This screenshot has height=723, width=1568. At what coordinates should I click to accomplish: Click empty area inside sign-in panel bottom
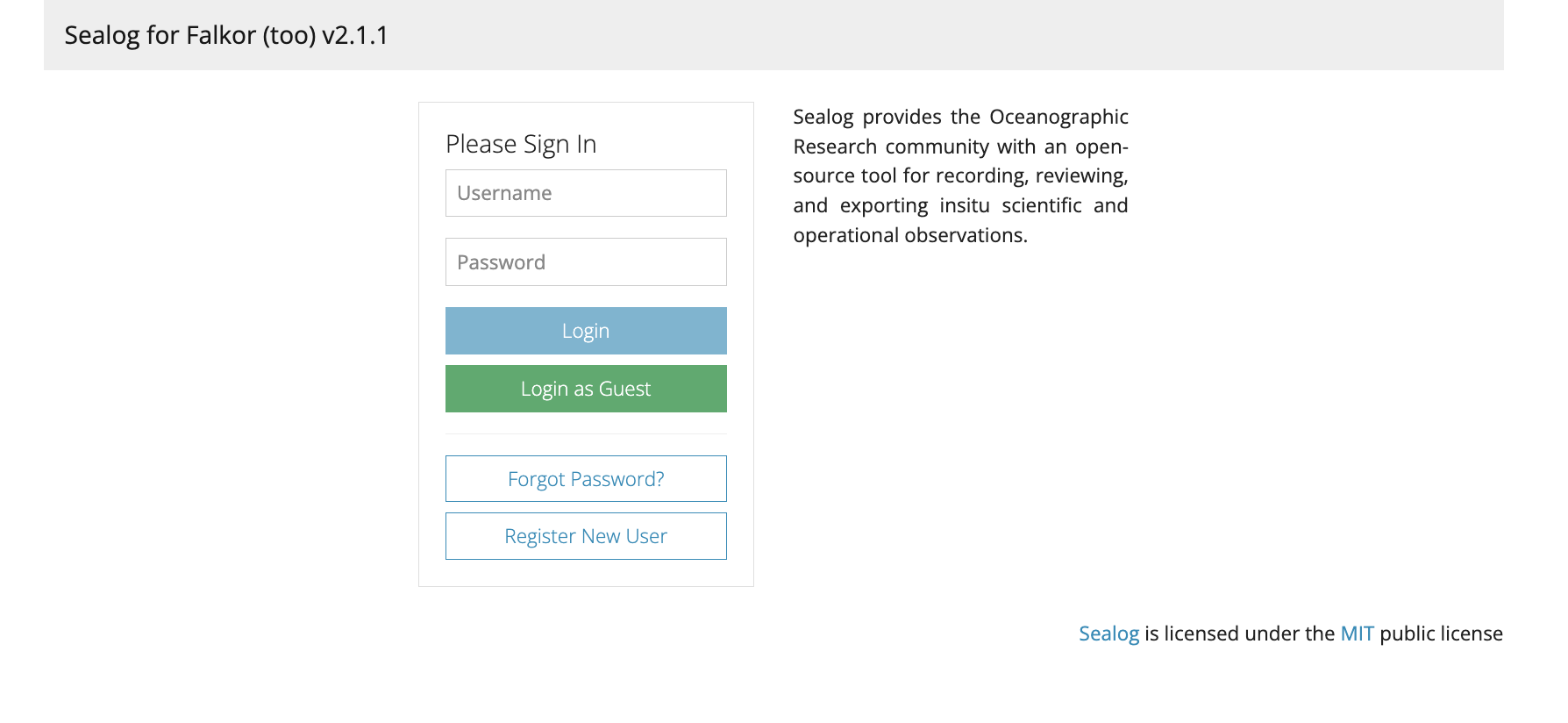click(x=586, y=574)
